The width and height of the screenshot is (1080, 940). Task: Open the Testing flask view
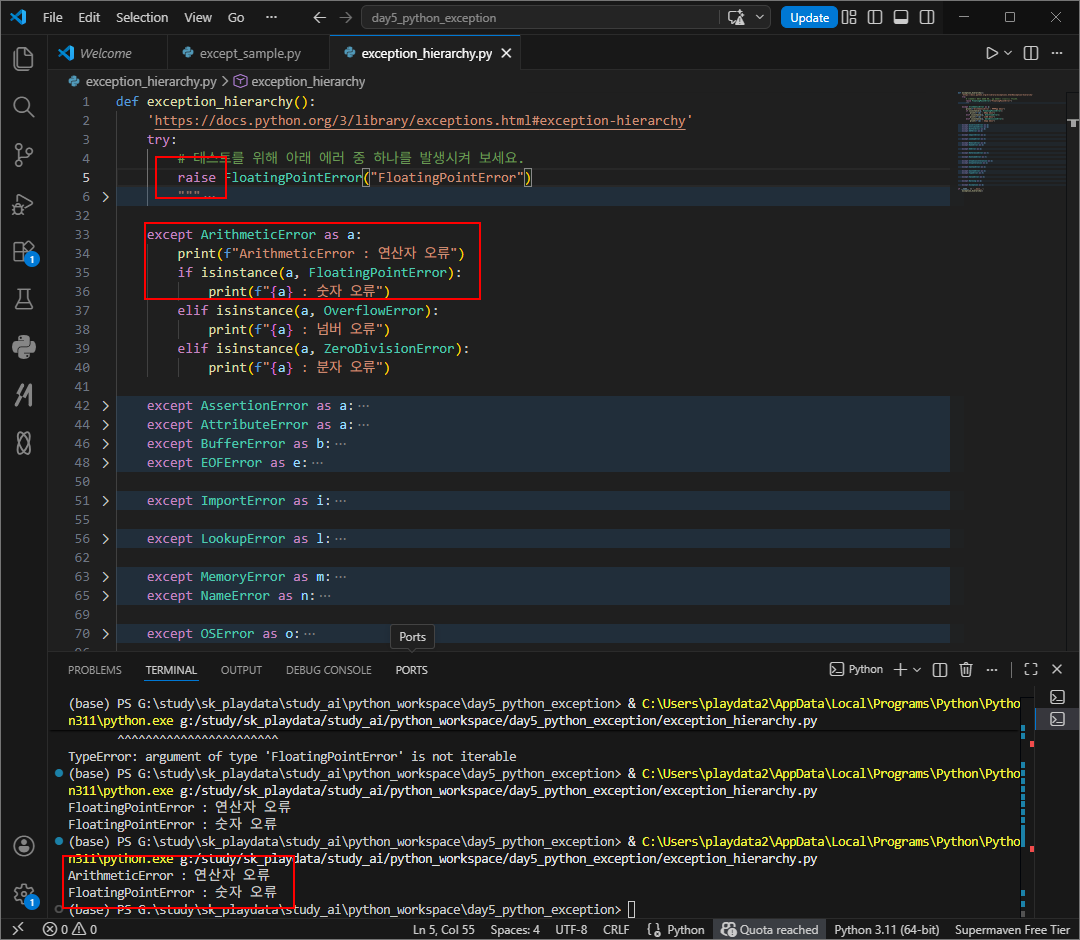pos(23,300)
